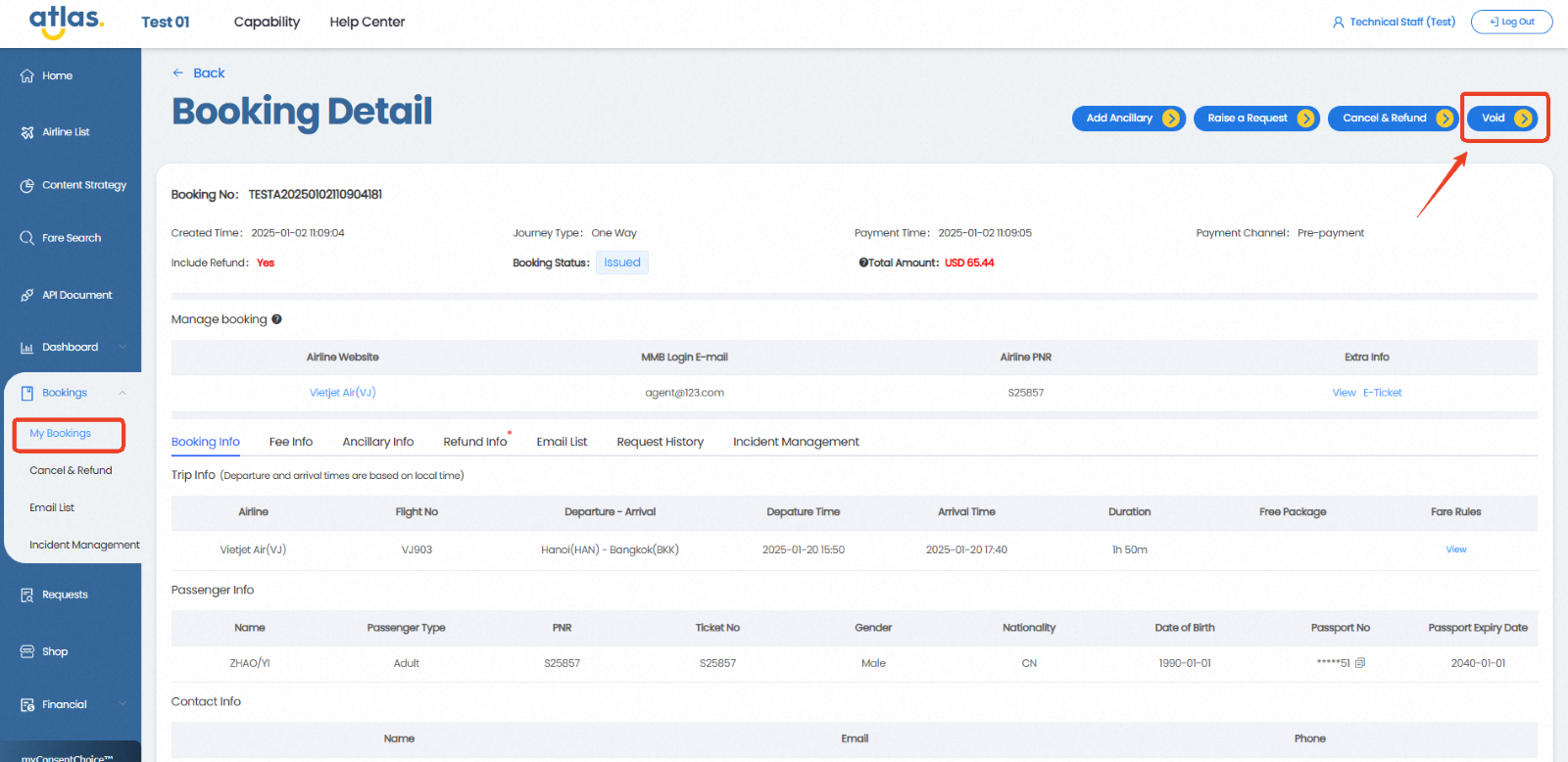Open the E-Ticket link

(x=1382, y=393)
